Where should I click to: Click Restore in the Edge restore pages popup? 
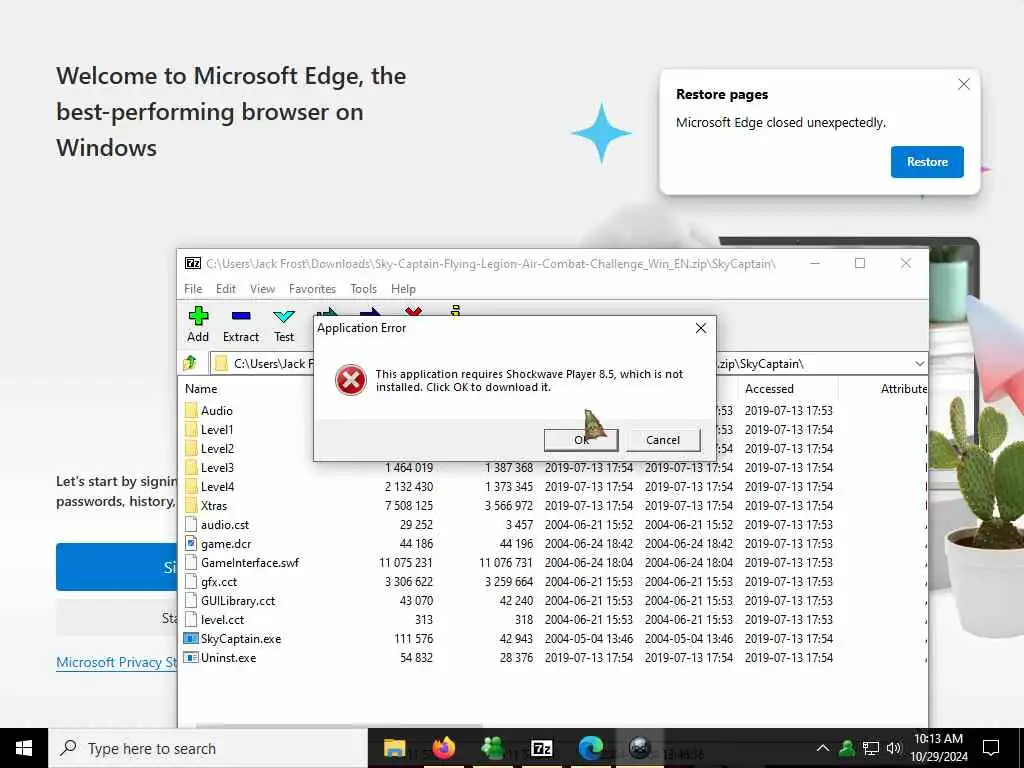(927, 161)
